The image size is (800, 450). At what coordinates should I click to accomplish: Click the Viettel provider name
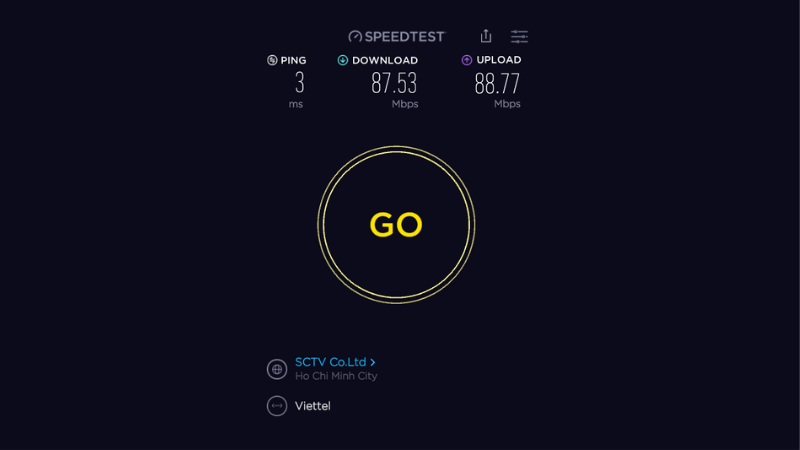click(313, 406)
